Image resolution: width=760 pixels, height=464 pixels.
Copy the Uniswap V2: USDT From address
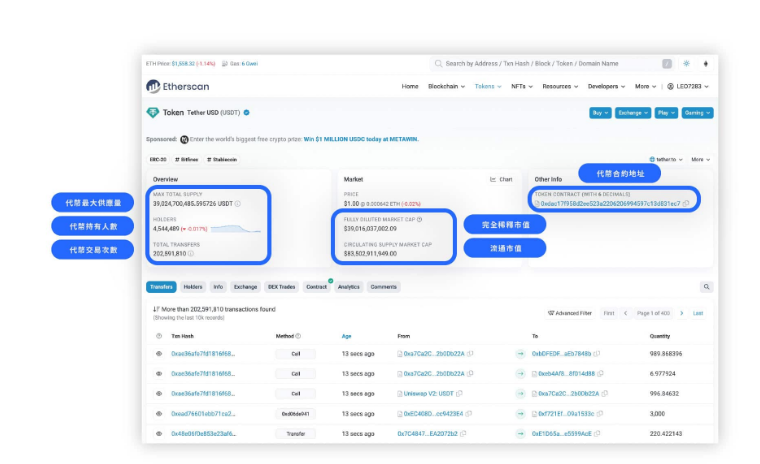point(459,394)
